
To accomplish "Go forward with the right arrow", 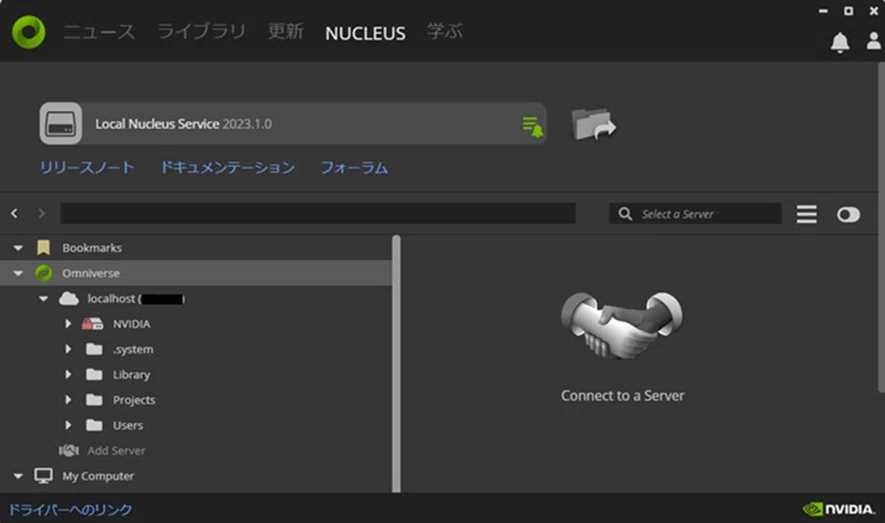I will [41, 213].
